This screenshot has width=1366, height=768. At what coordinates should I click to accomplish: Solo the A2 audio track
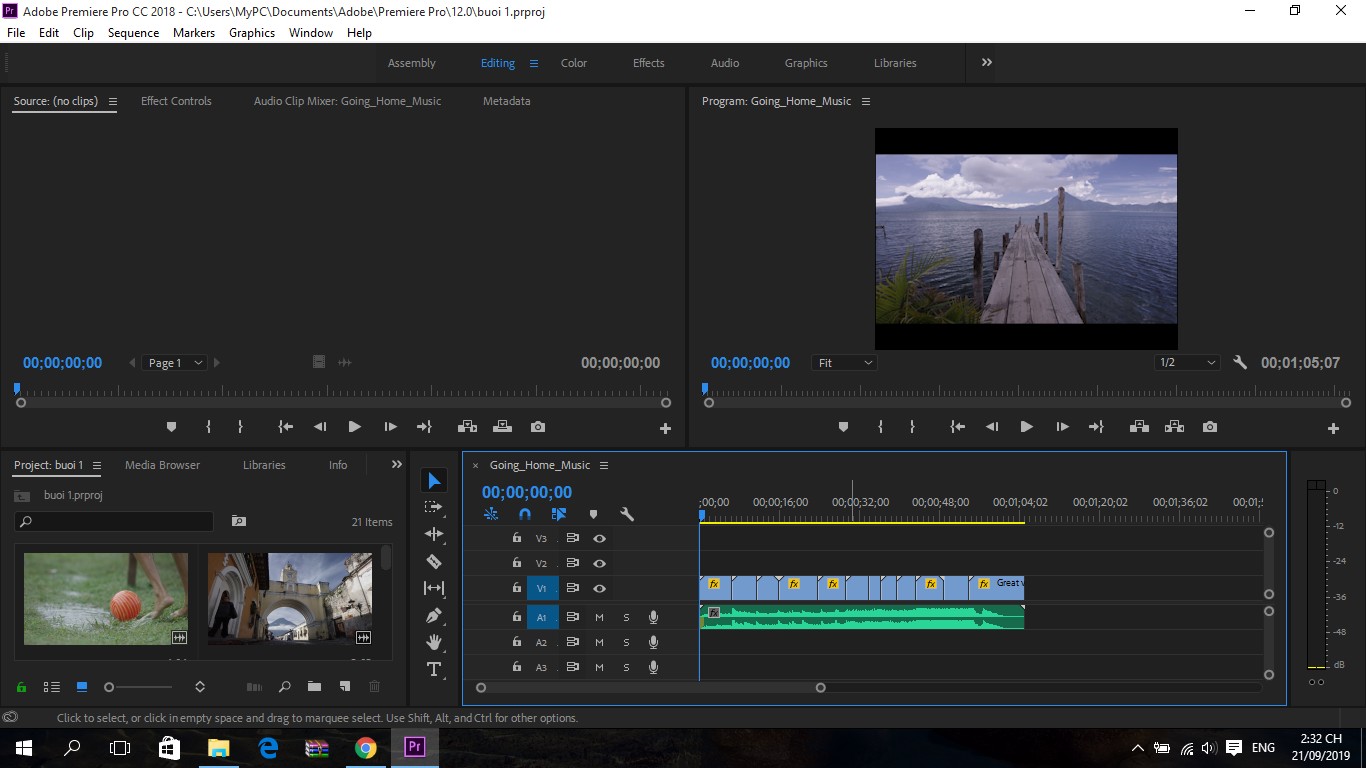coord(627,642)
